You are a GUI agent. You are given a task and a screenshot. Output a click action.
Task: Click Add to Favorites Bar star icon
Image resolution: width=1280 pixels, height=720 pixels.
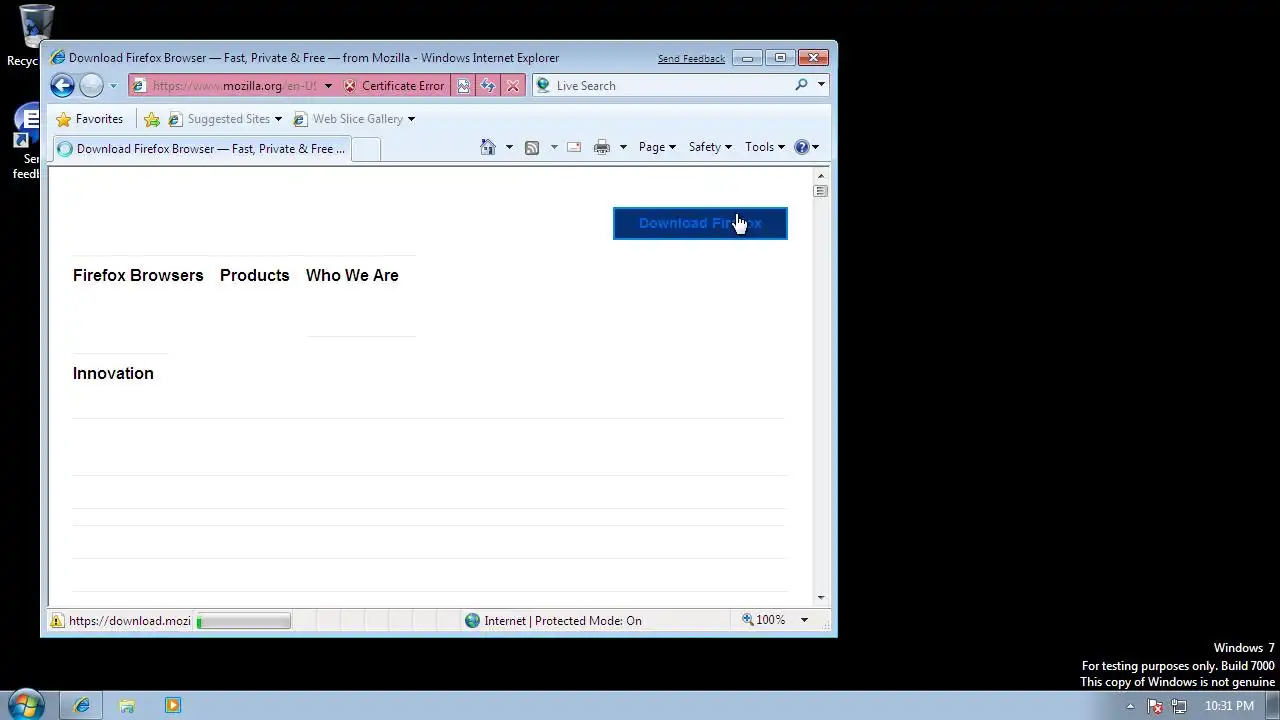pyautogui.click(x=152, y=119)
